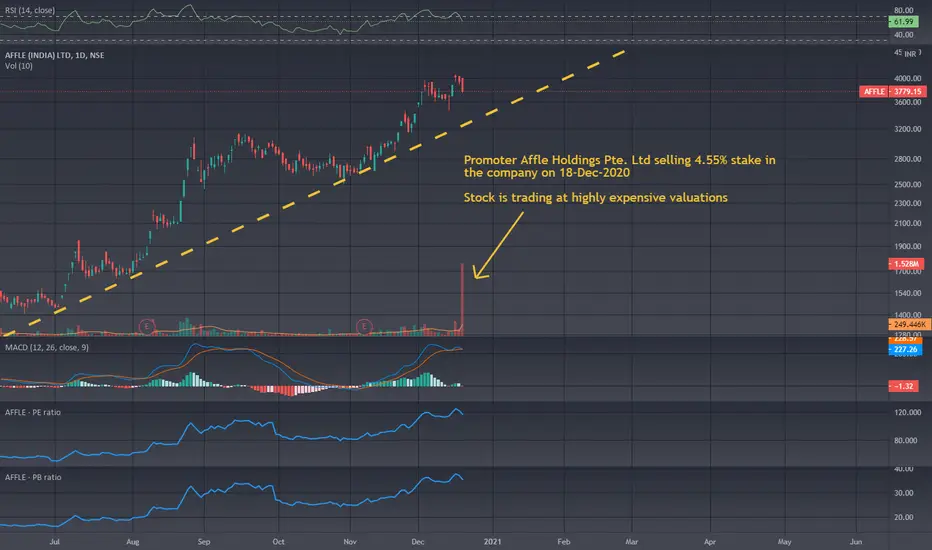Click the RSI value label 61.99
932x550 pixels.
pyautogui.click(x=903, y=21)
